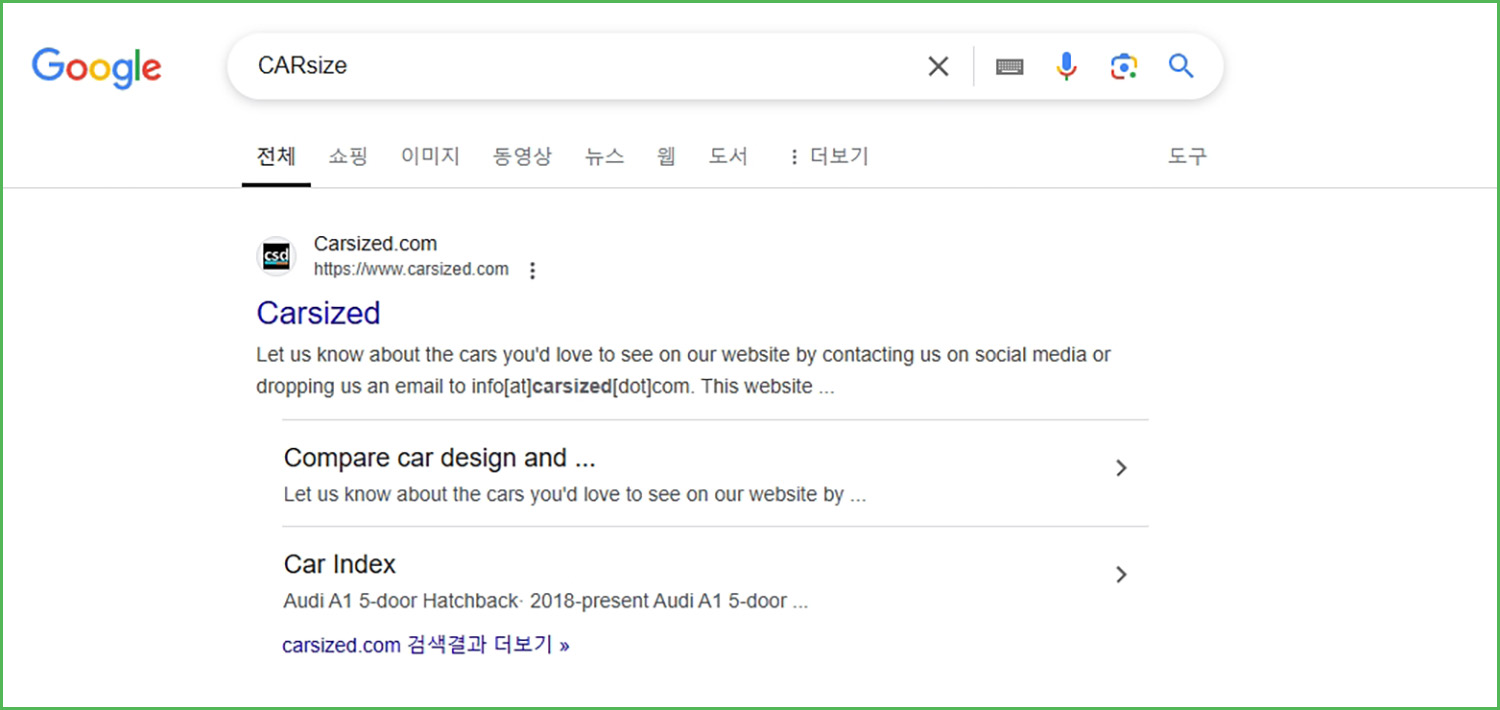Click the Carsized csd favicon

click(276, 256)
